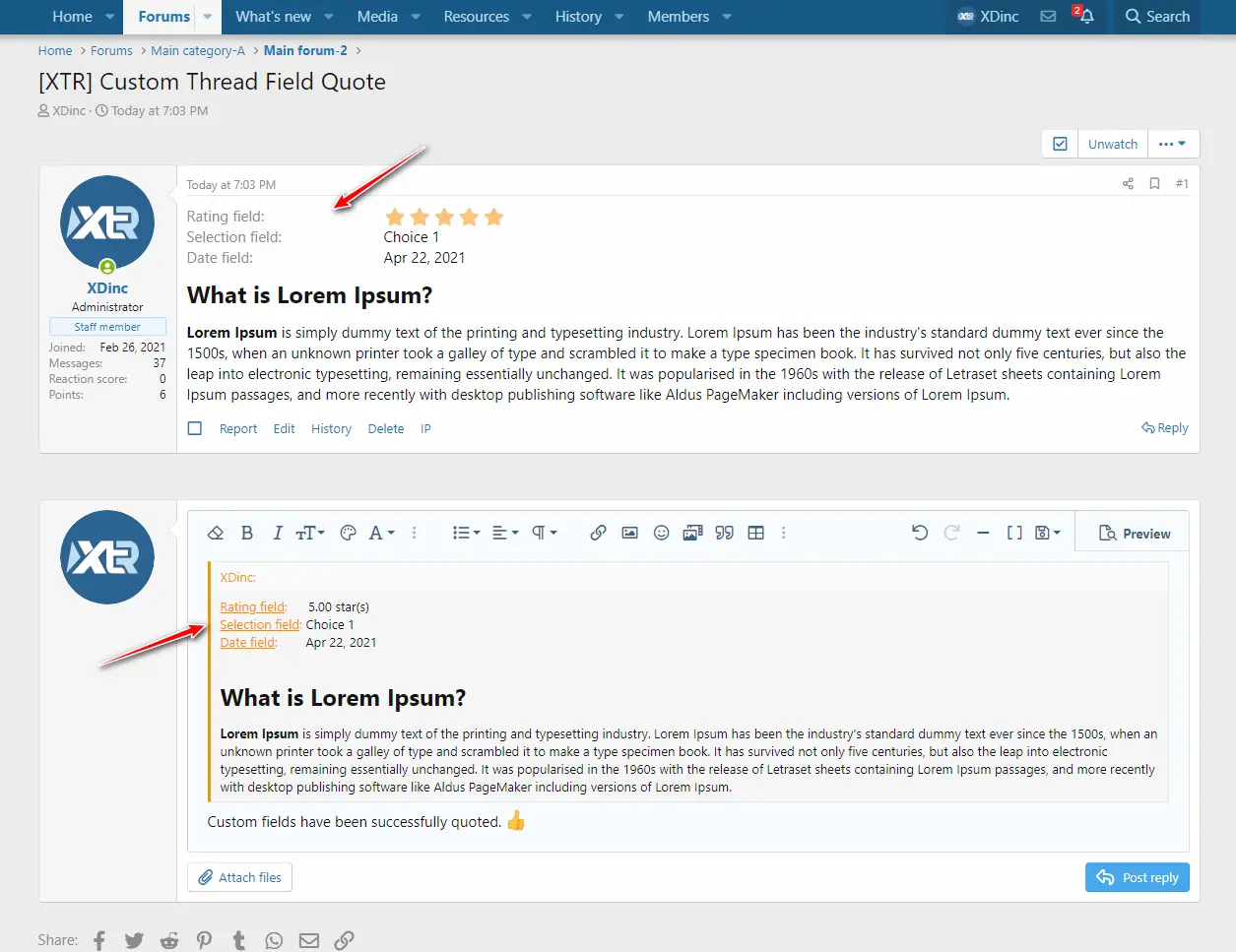1236x952 pixels.
Task: Click the insert media icon
Action: click(692, 533)
